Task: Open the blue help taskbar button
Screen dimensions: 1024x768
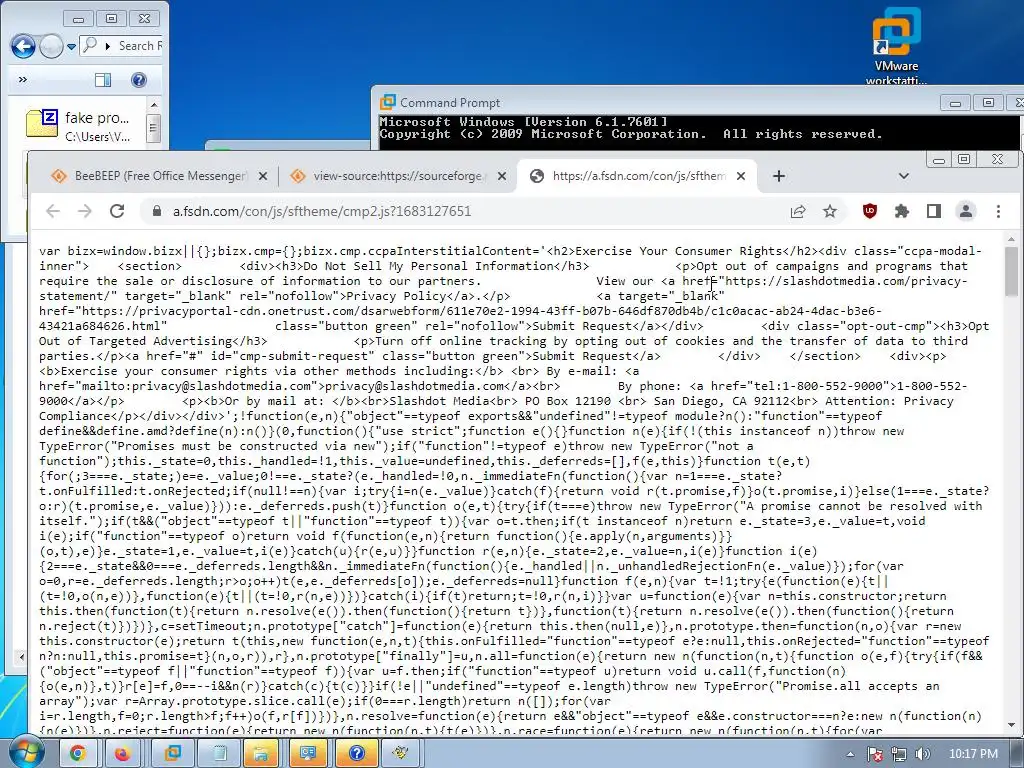Action: [x=357, y=754]
